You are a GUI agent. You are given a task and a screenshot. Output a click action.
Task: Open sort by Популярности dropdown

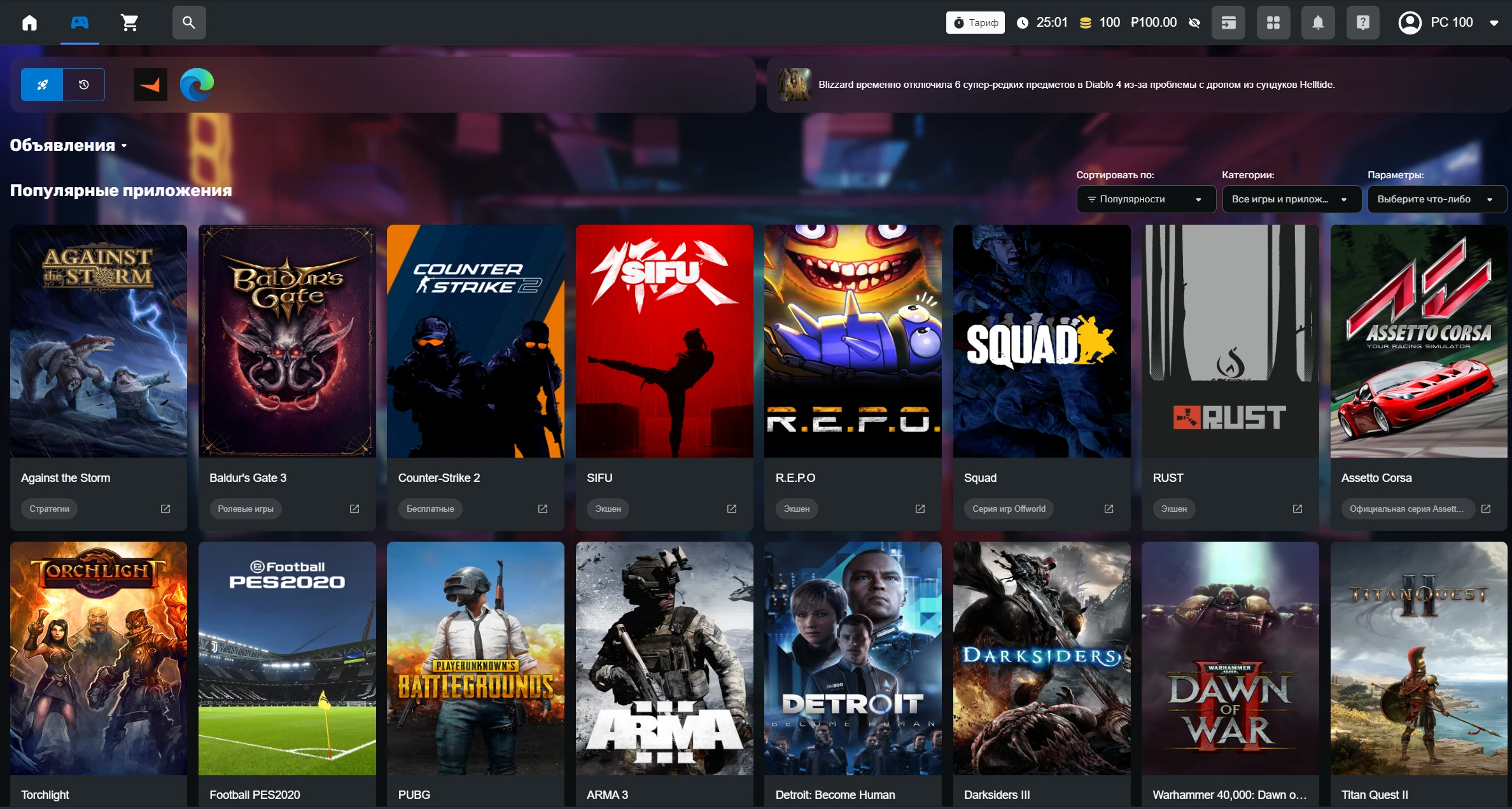point(1146,199)
